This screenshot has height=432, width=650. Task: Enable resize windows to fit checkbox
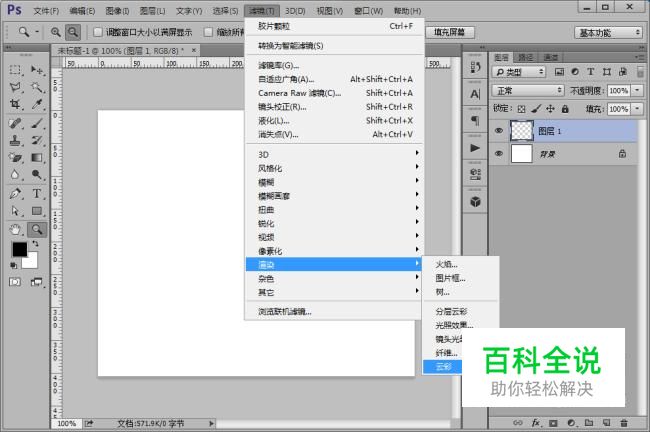click(98, 32)
